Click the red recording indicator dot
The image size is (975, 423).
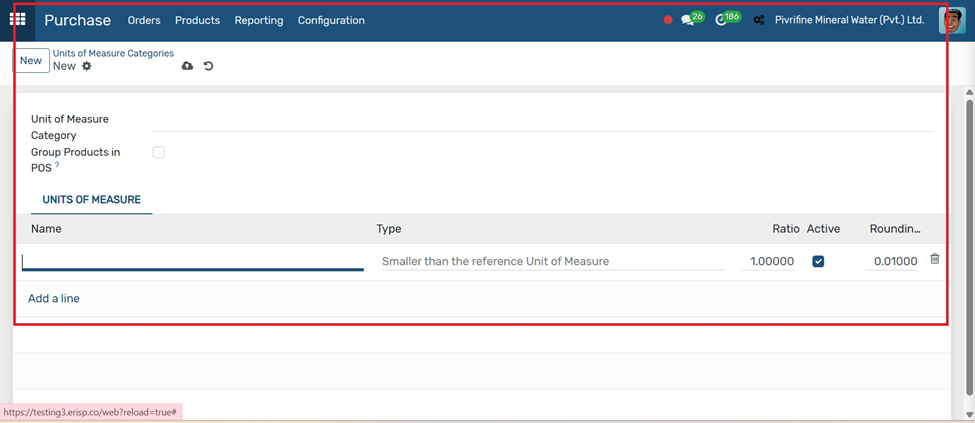(668, 20)
